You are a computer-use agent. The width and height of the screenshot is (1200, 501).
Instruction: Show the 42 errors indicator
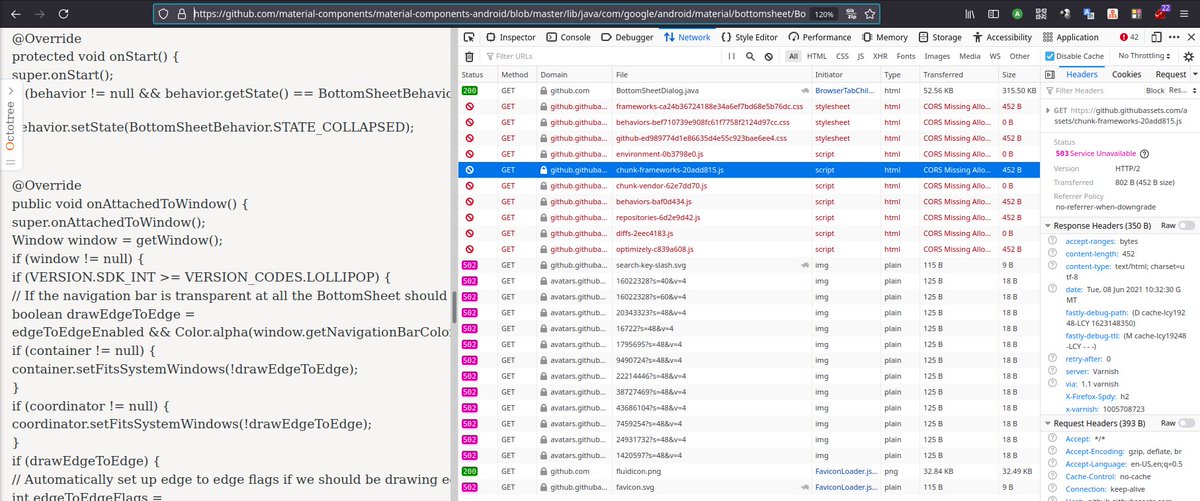(x=1129, y=37)
